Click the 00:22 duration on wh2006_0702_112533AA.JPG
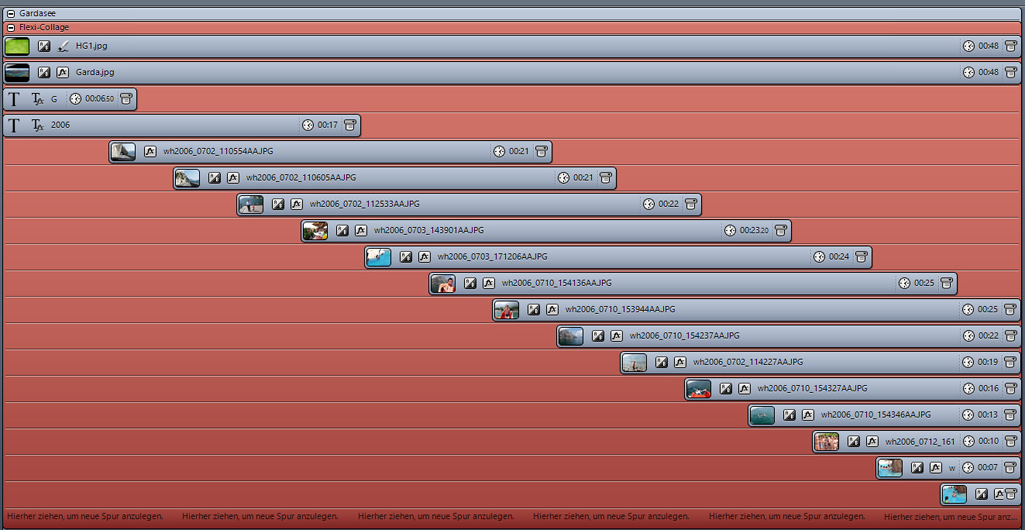 point(668,204)
